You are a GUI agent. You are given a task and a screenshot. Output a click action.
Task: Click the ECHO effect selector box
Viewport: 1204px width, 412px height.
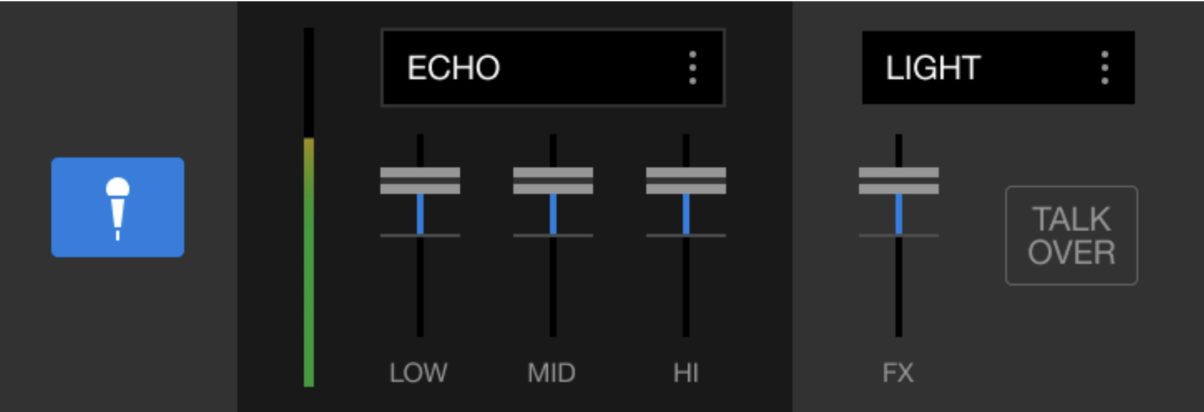552,67
